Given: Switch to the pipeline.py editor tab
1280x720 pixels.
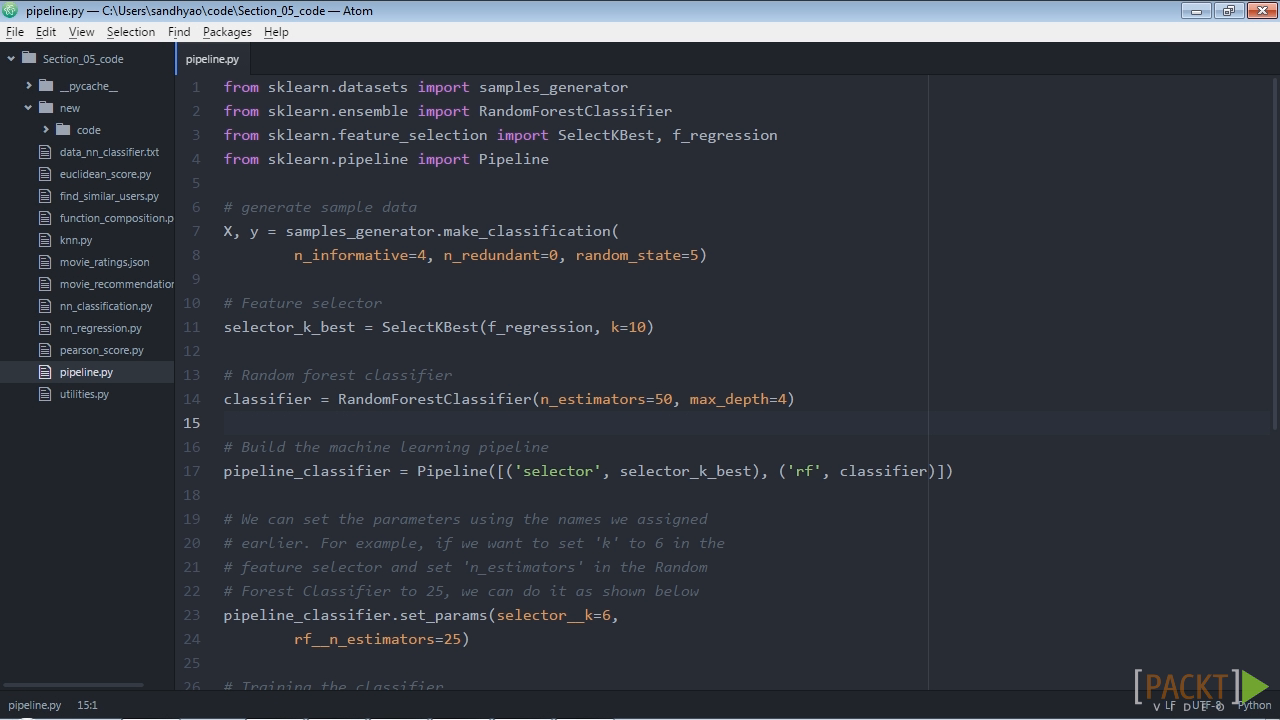Looking at the screenshot, I should click(212, 59).
